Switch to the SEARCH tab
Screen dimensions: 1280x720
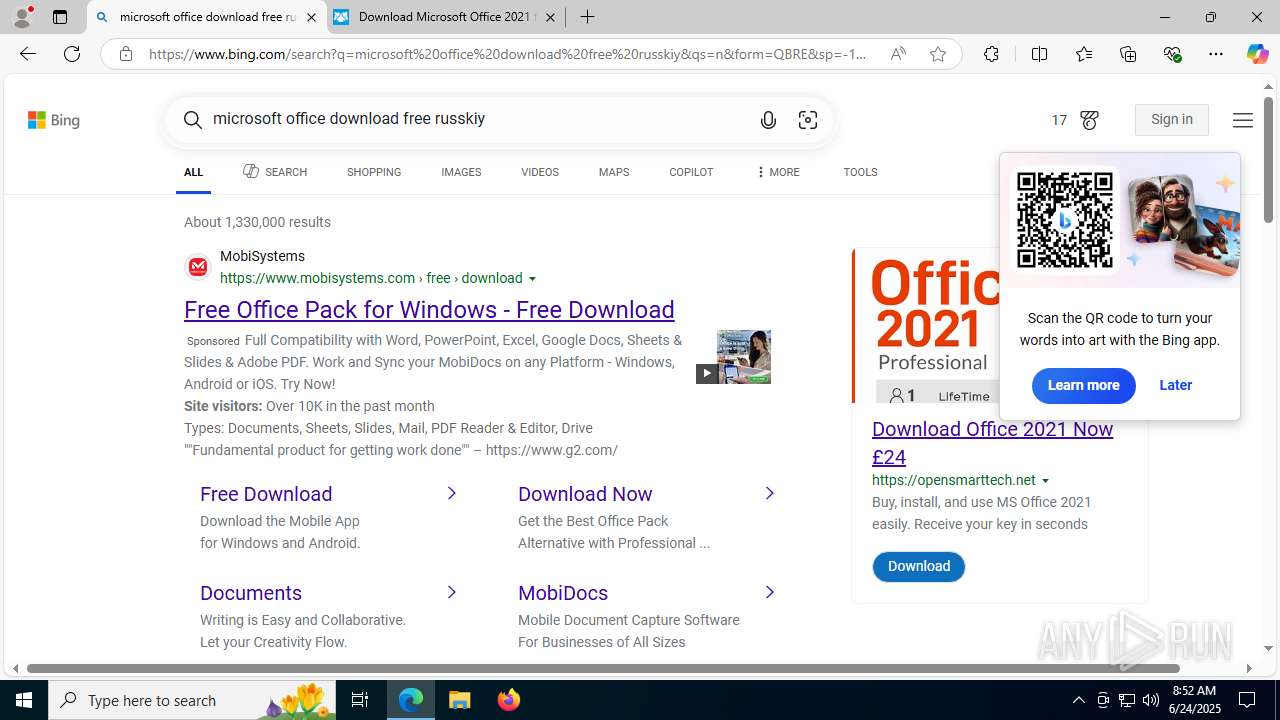[275, 172]
